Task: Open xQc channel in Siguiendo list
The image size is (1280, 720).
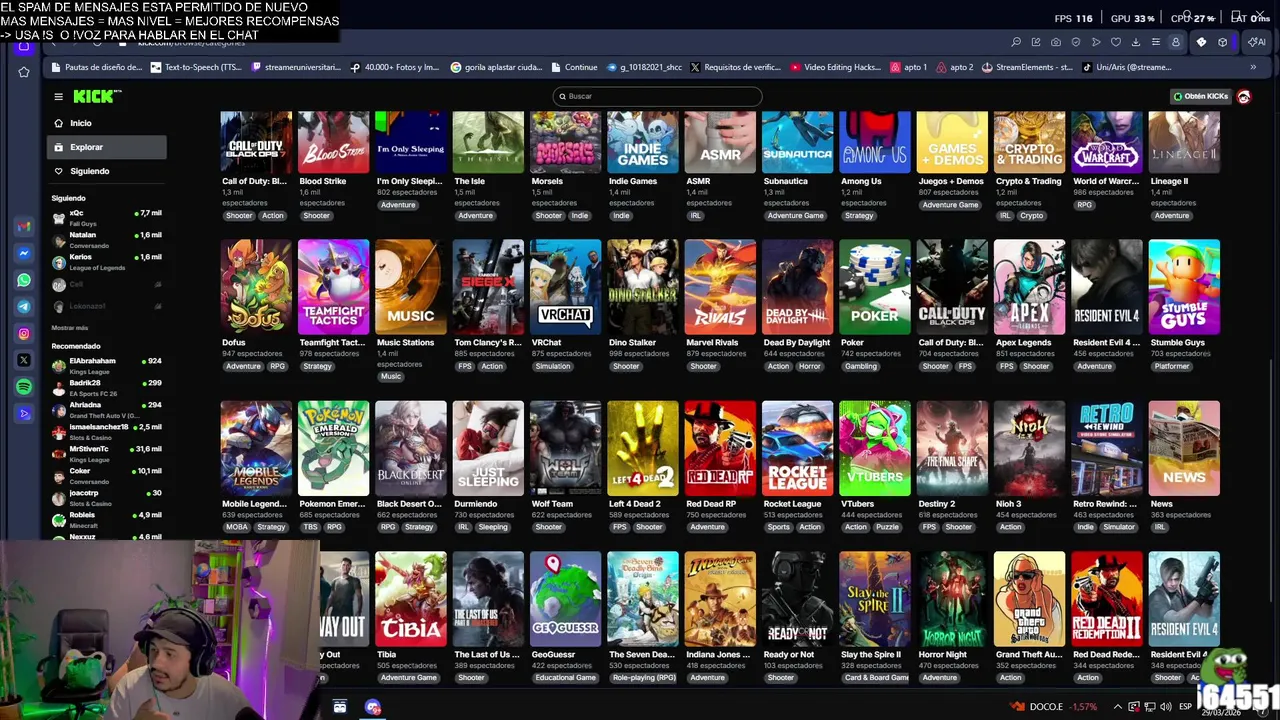Action: point(107,217)
